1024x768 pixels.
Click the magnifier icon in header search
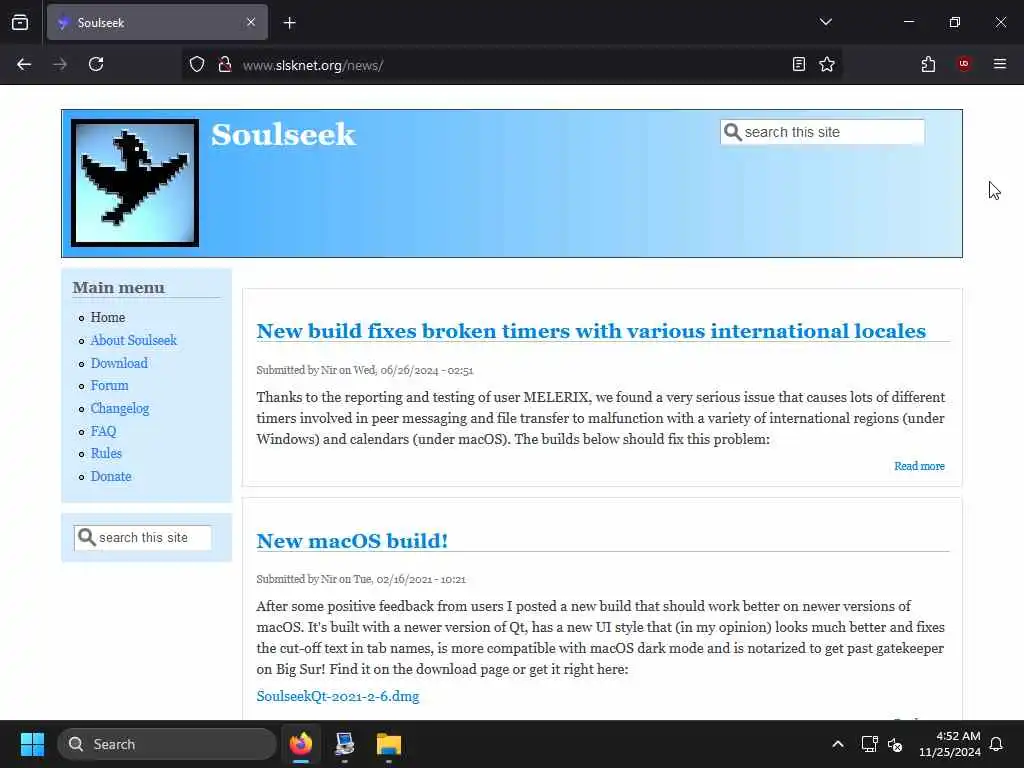(733, 132)
